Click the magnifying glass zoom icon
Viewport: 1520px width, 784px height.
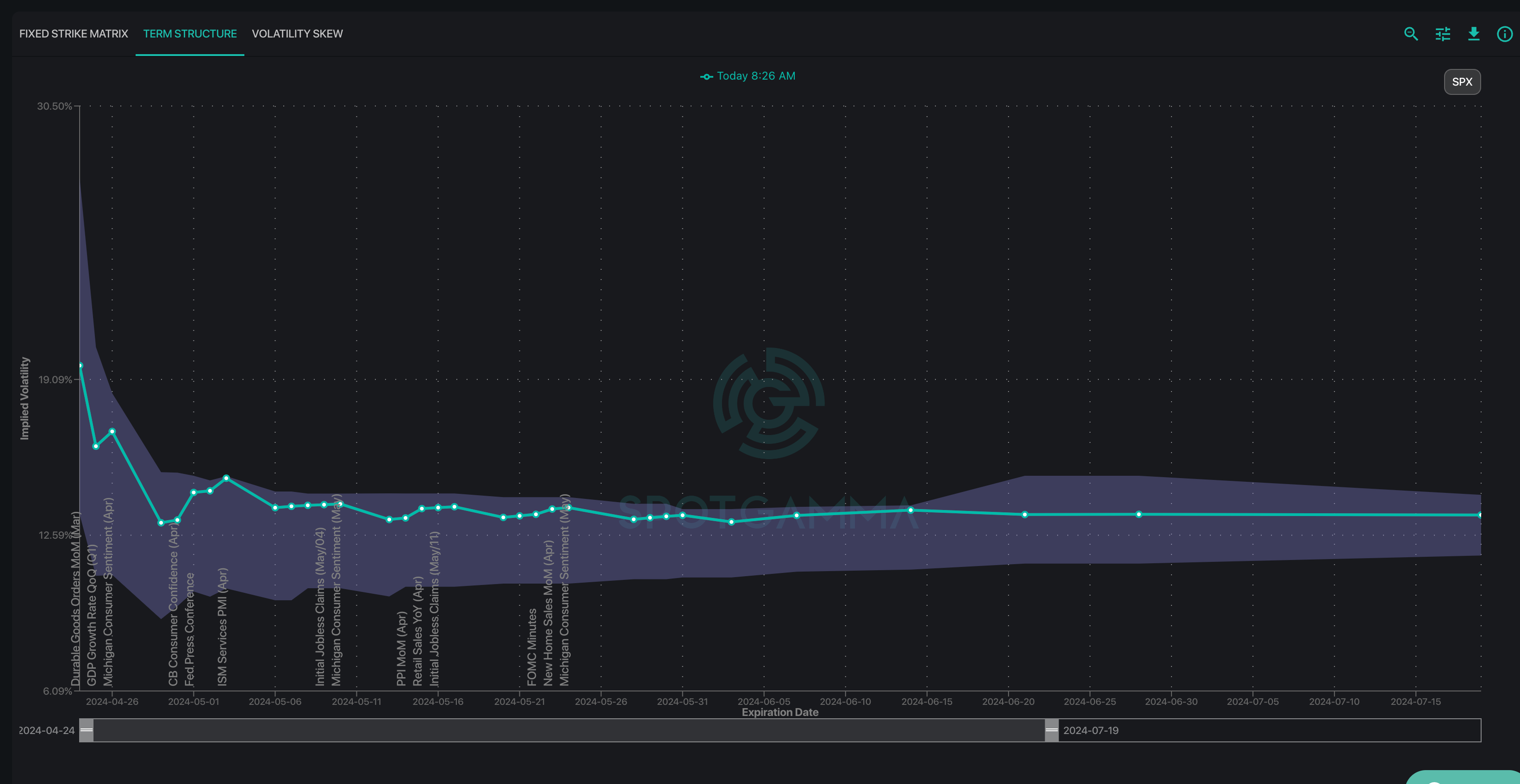(x=1411, y=34)
